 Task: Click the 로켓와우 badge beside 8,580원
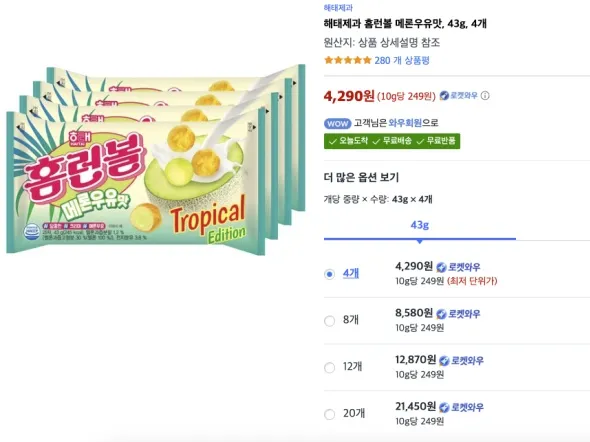[x=458, y=314]
